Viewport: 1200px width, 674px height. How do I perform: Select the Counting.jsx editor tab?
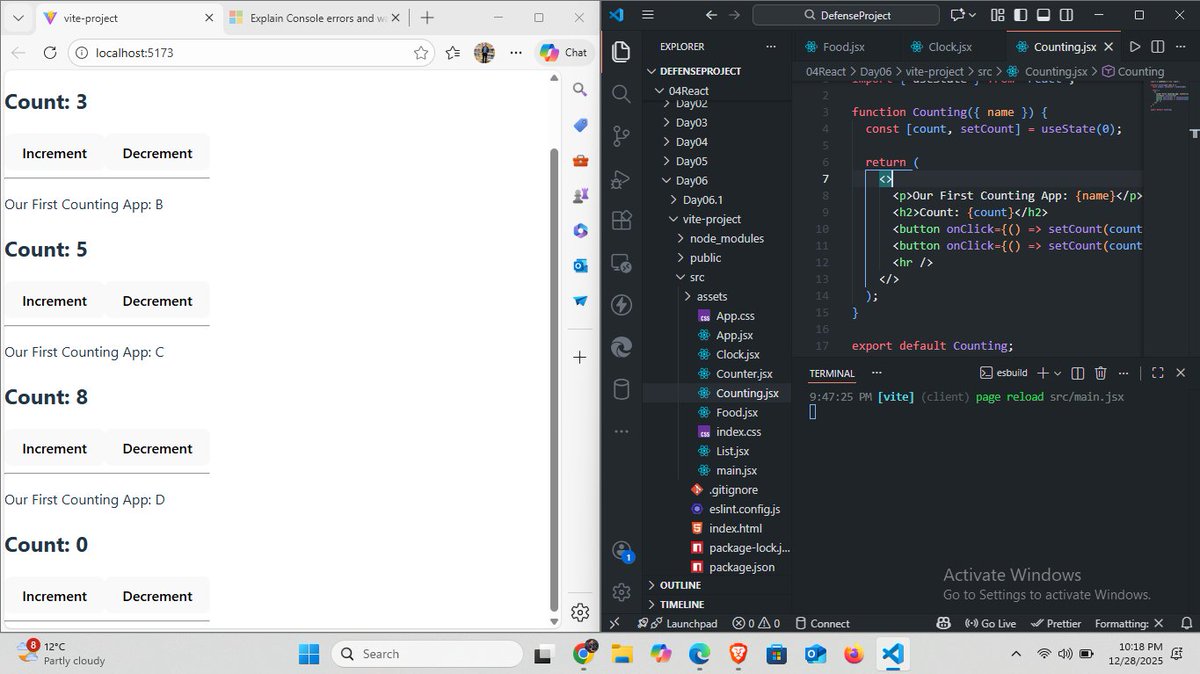(1064, 47)
